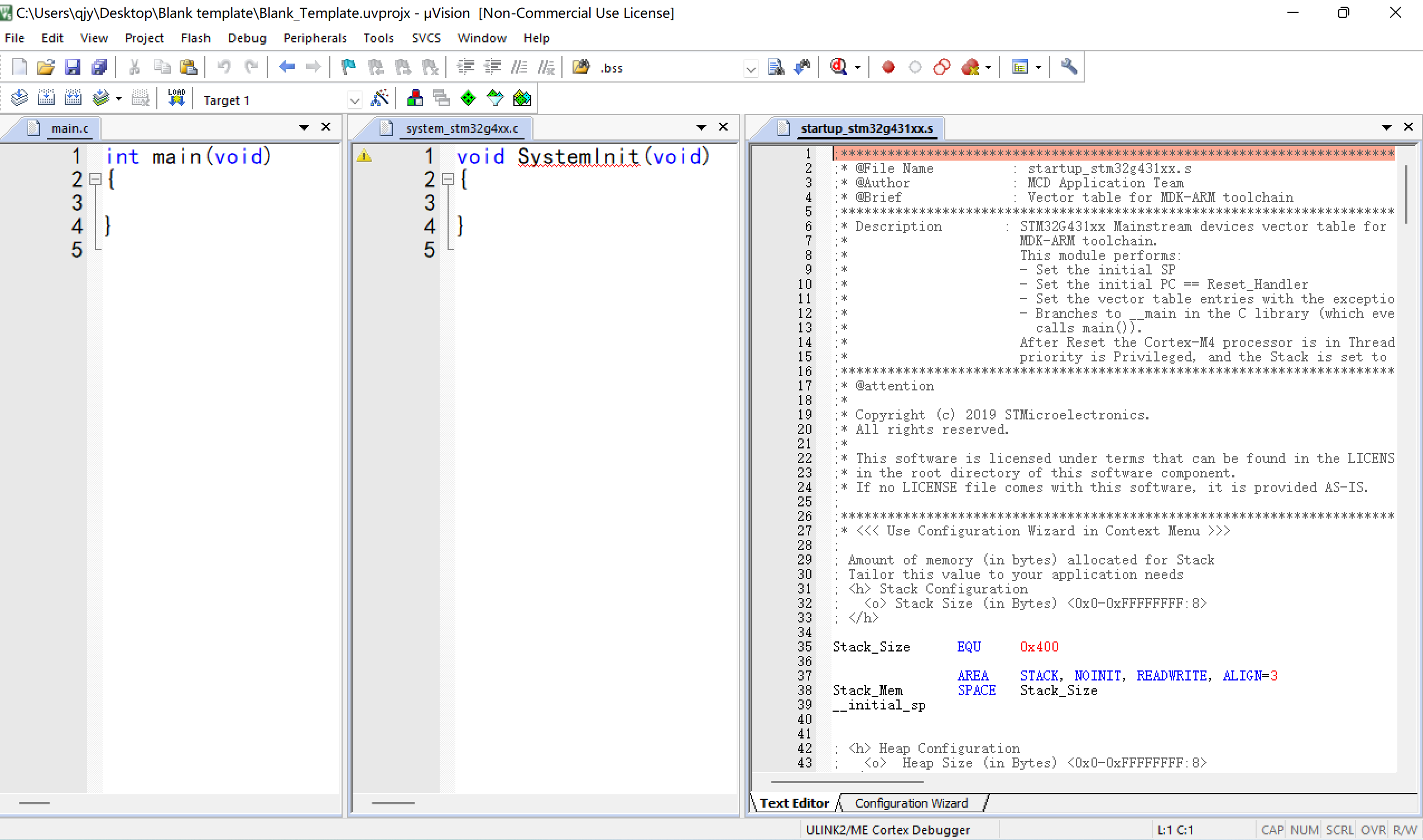Expand the Target 1 dropdown
Screen dimensions: 1423x840
tap(354, 101)
